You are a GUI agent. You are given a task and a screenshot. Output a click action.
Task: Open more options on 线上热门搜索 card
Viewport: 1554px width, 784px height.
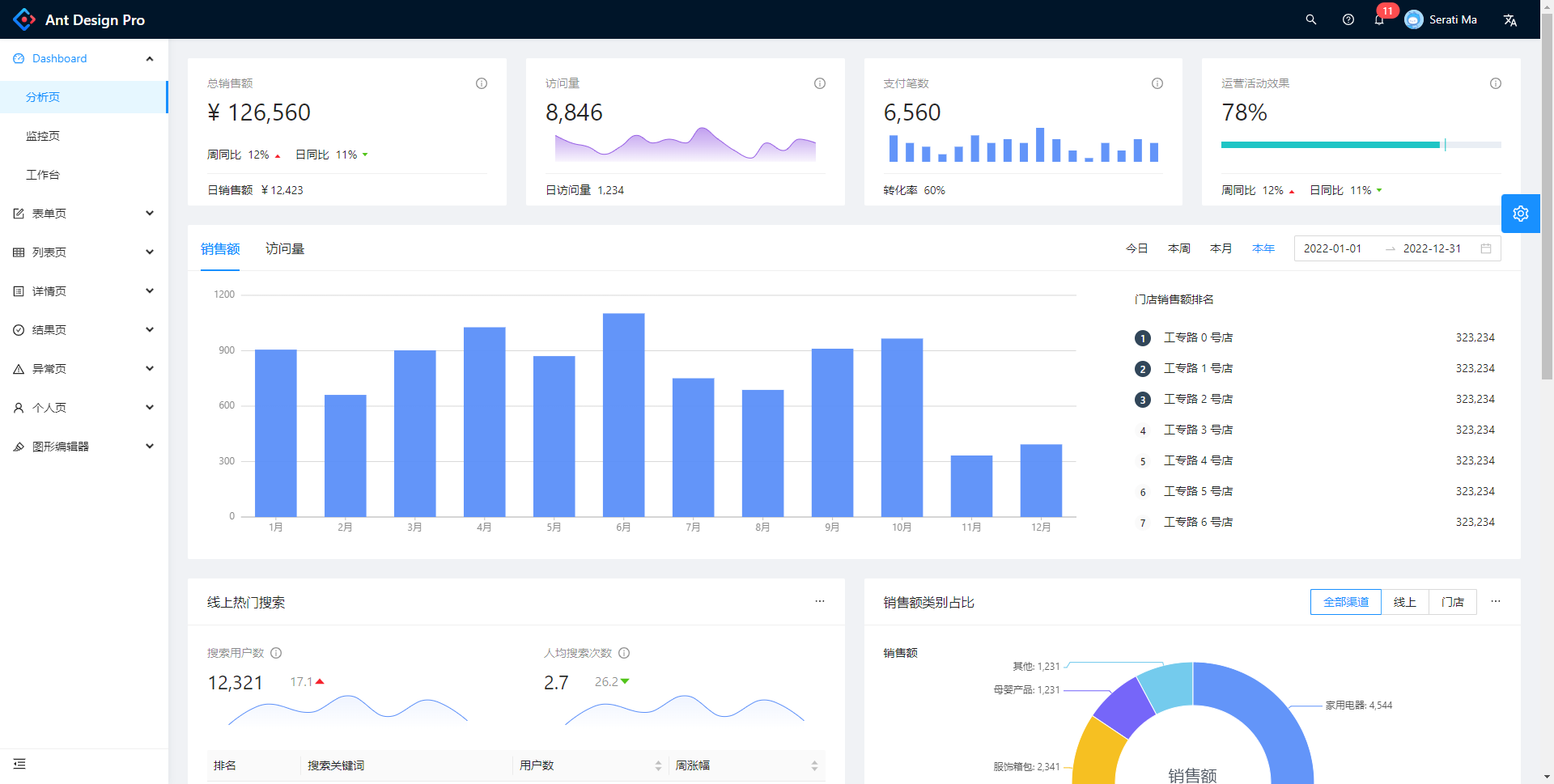(819, 601)
